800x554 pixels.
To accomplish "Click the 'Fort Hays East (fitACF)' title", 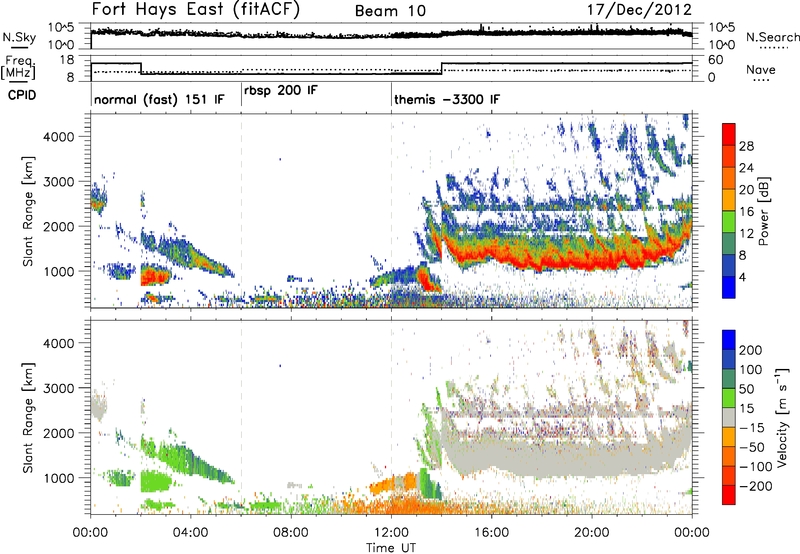I will pos(195,9).
